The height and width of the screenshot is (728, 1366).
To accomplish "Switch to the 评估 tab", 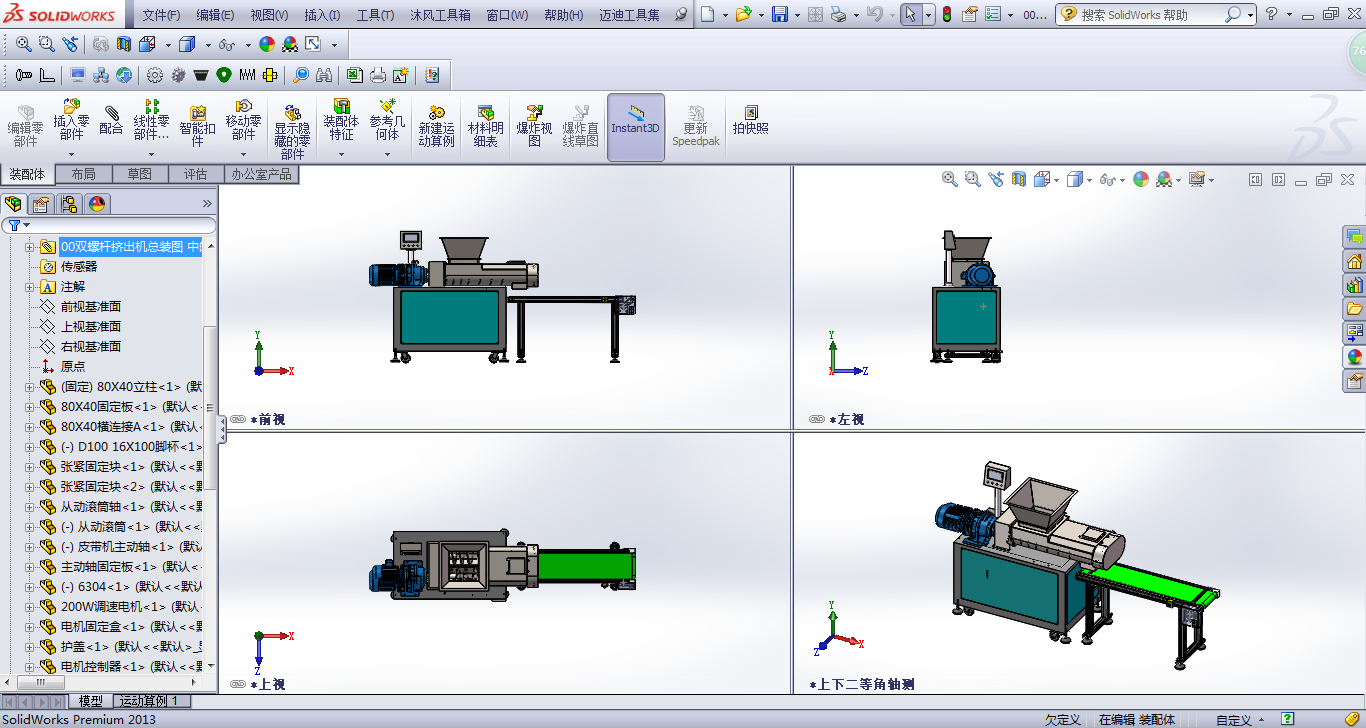I will coord(196,174).
